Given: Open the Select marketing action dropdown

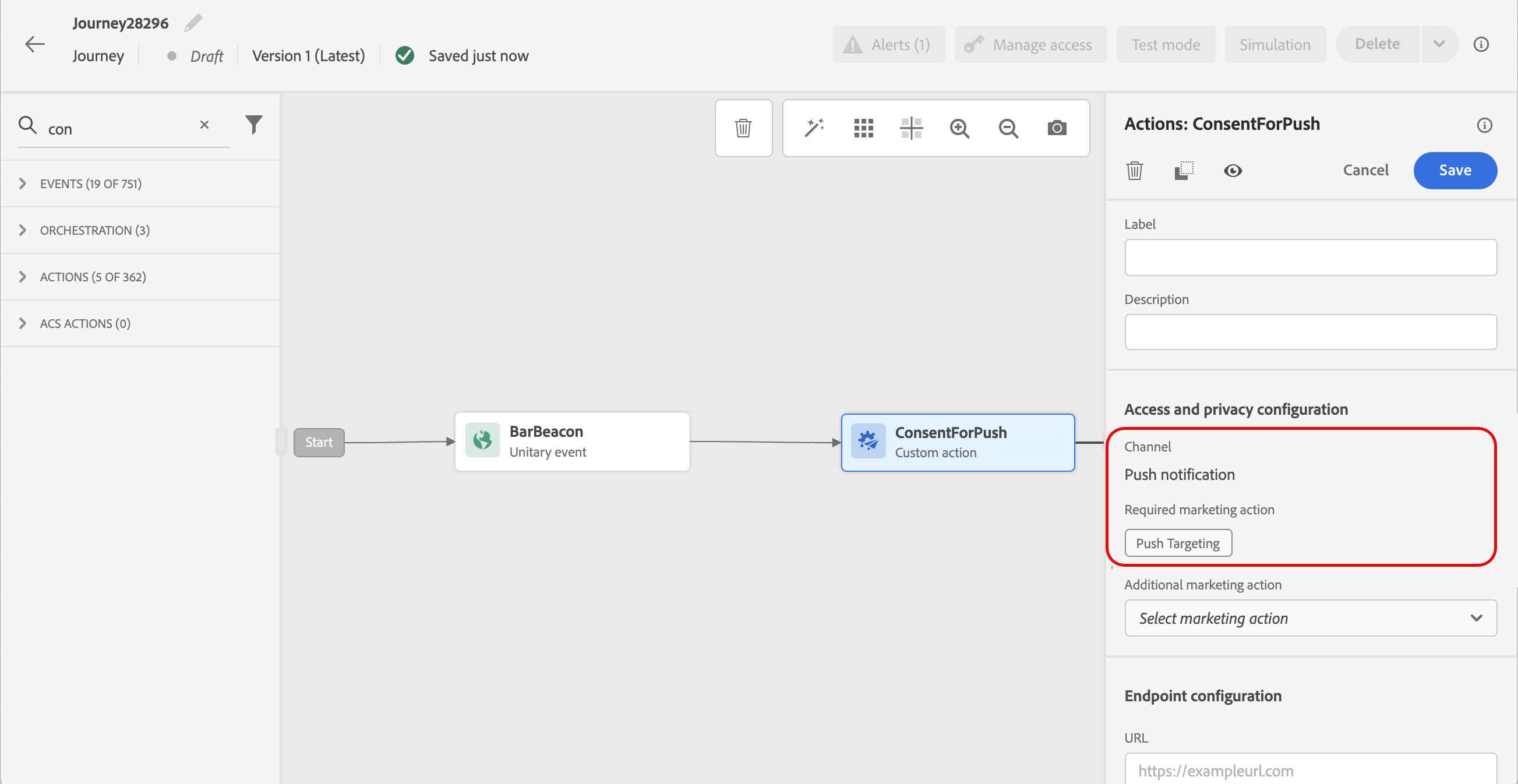Looking at the screenshot, I should pos(1310,618).
